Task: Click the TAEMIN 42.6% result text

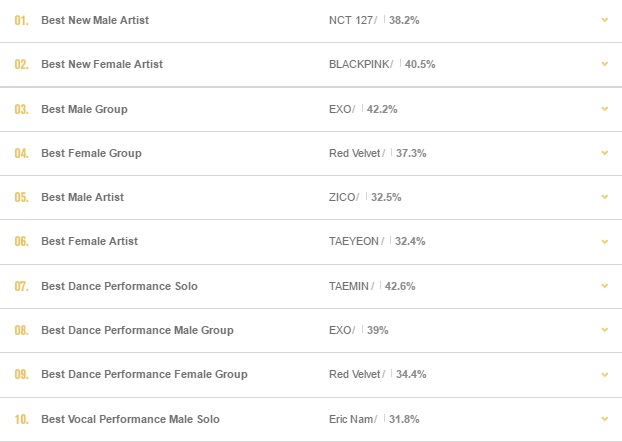Action: click(372, 286)
